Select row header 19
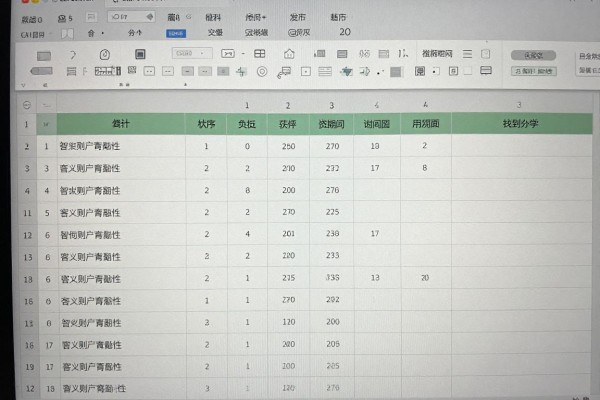Screen dimensions: 600x400 click(x=29, y=367)
